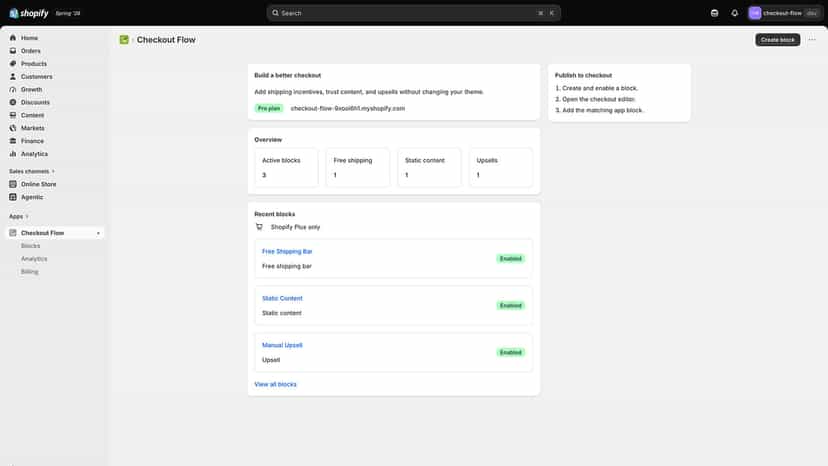Open Billing sub-item
828x466 pixels.
(30, 272)
